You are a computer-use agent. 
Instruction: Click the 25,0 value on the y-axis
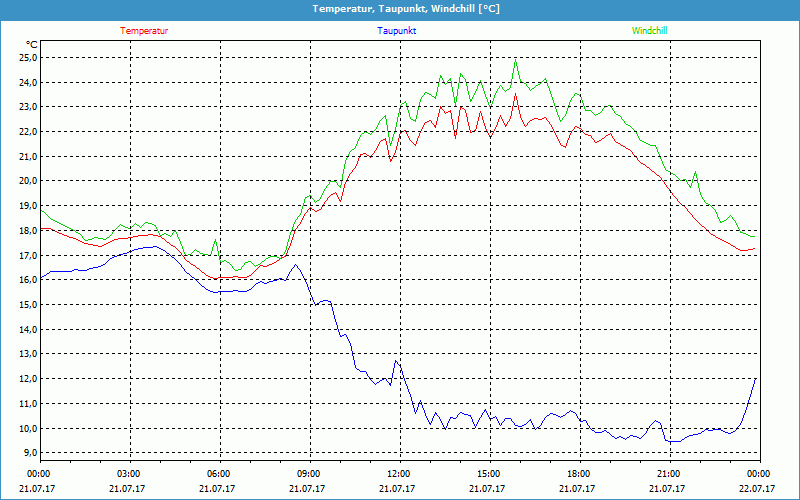click(27, 58)
